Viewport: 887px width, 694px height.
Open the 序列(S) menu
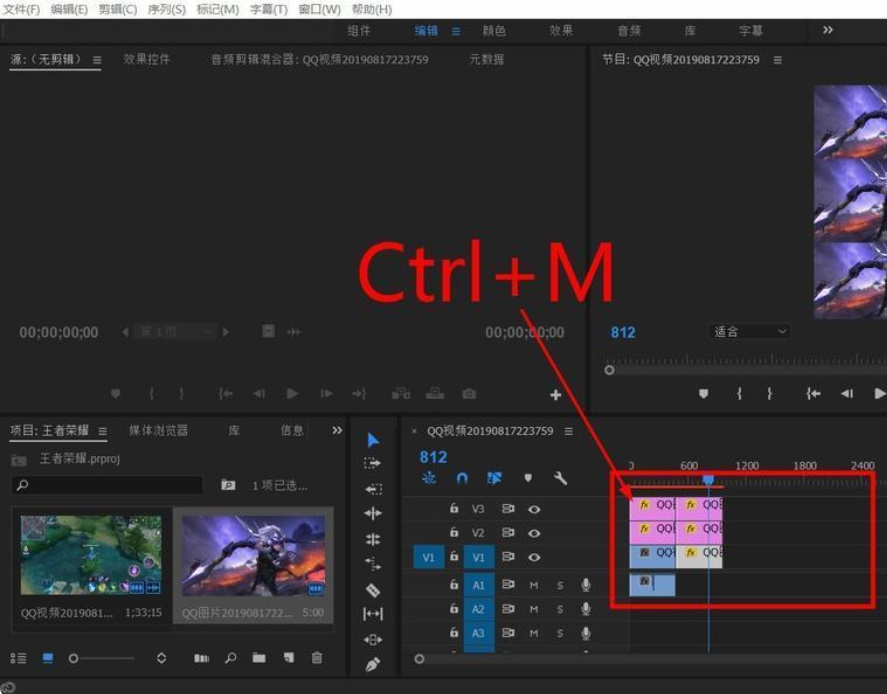(166, 9)
